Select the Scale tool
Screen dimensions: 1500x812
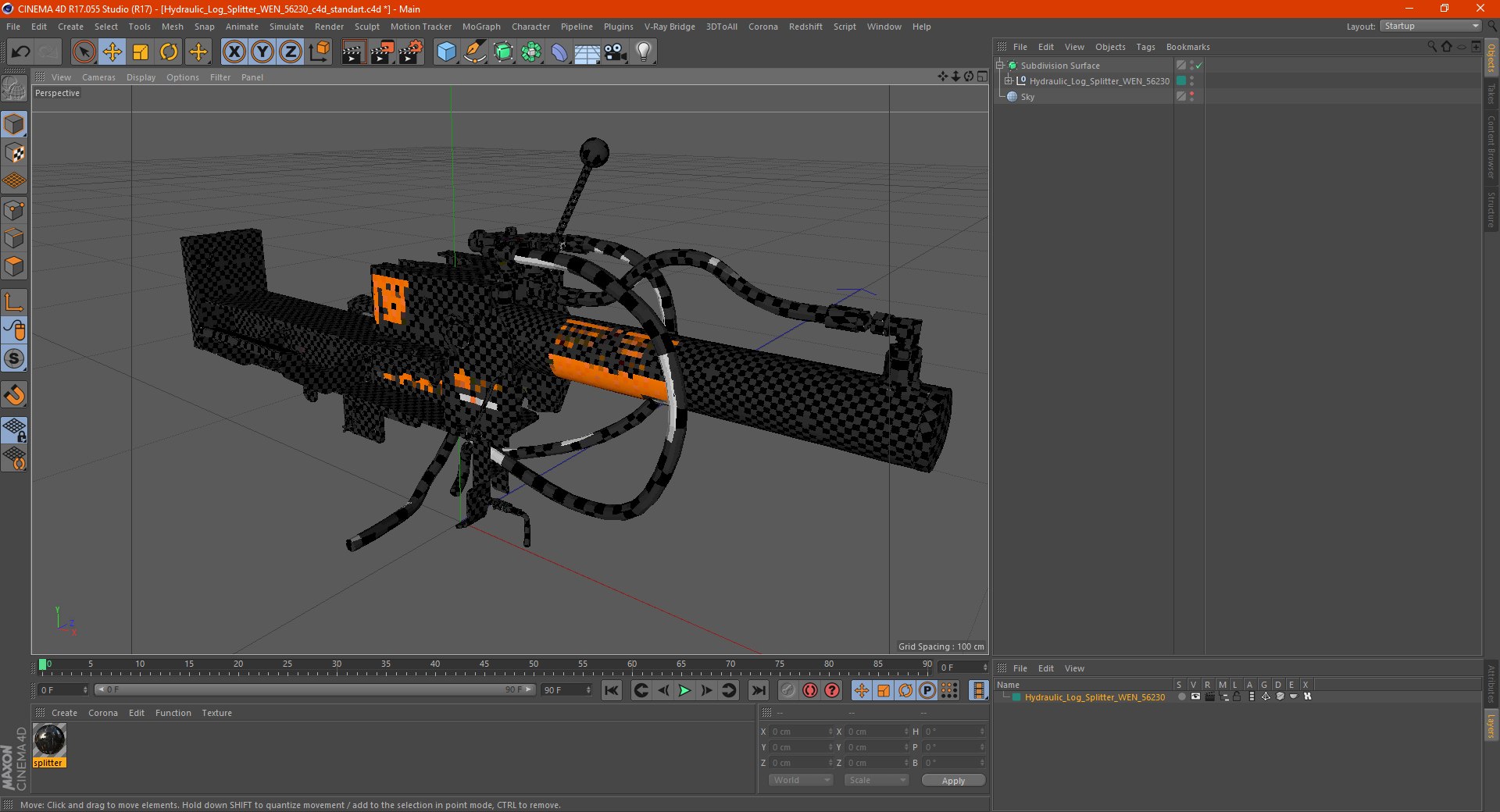click(141, 52)
